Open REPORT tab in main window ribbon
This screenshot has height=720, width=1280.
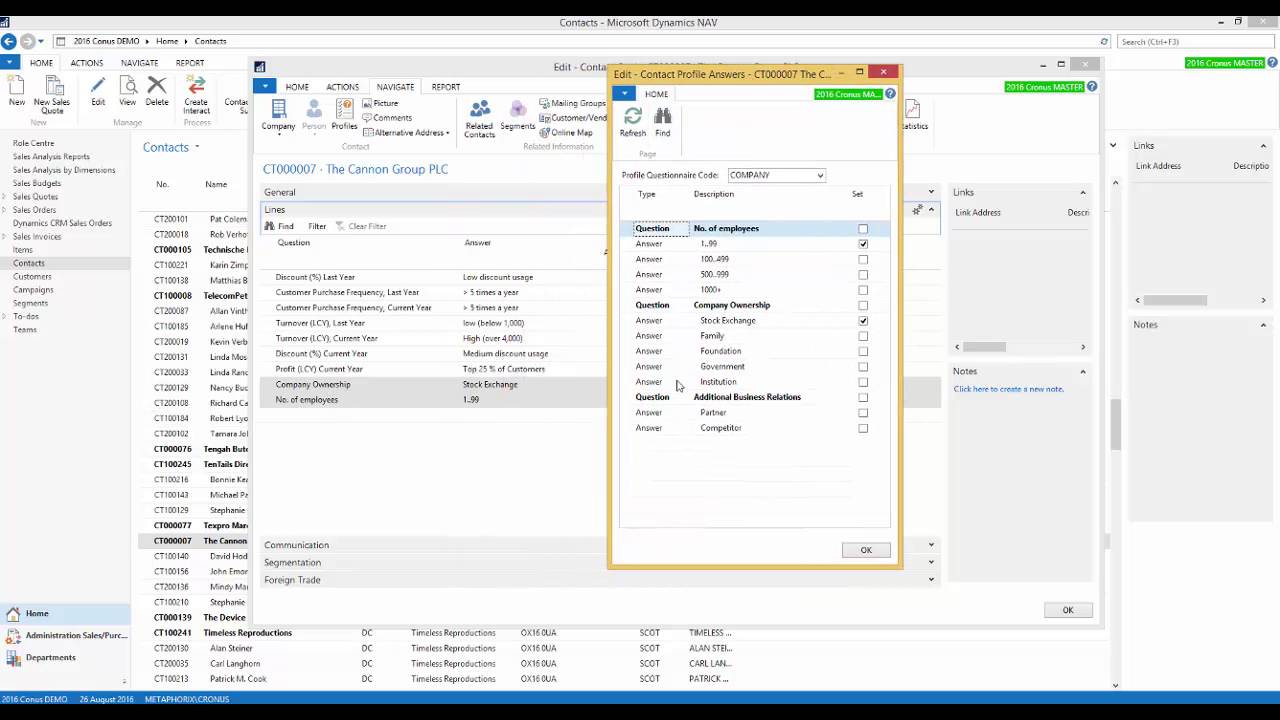[x=190, y=63]
